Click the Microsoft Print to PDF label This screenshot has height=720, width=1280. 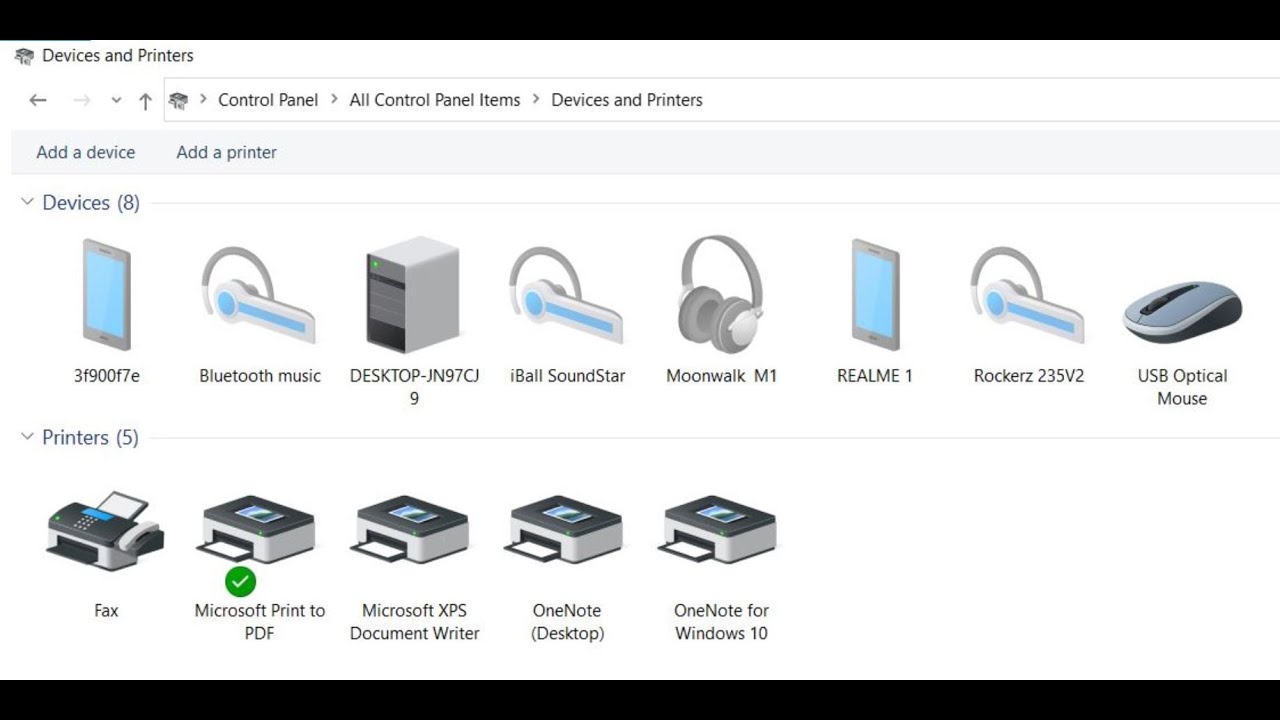260,621
